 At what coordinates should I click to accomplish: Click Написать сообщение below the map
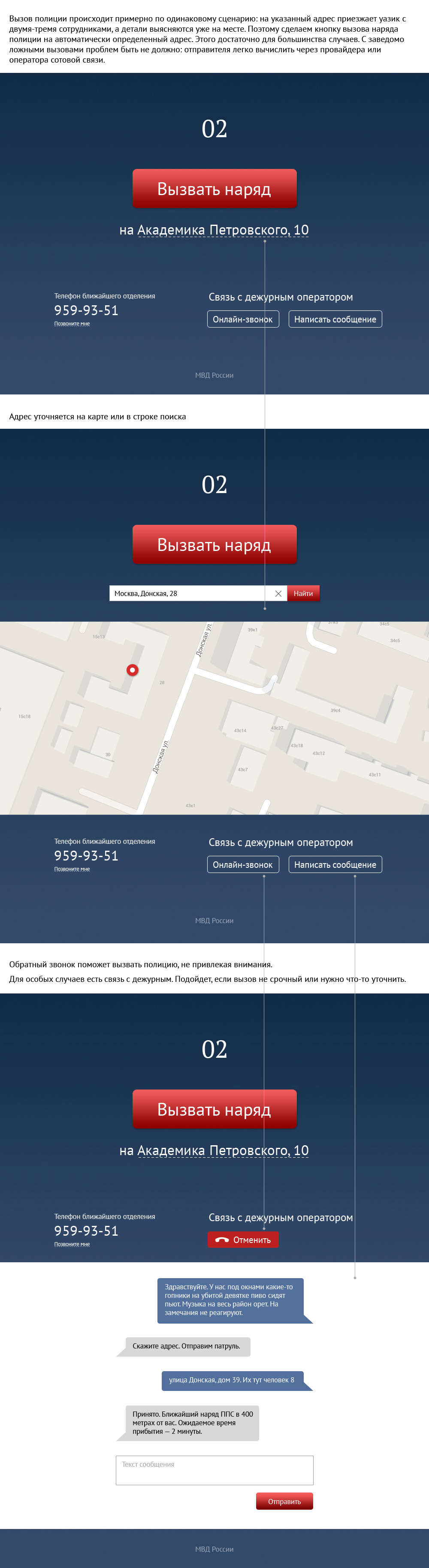335,864
